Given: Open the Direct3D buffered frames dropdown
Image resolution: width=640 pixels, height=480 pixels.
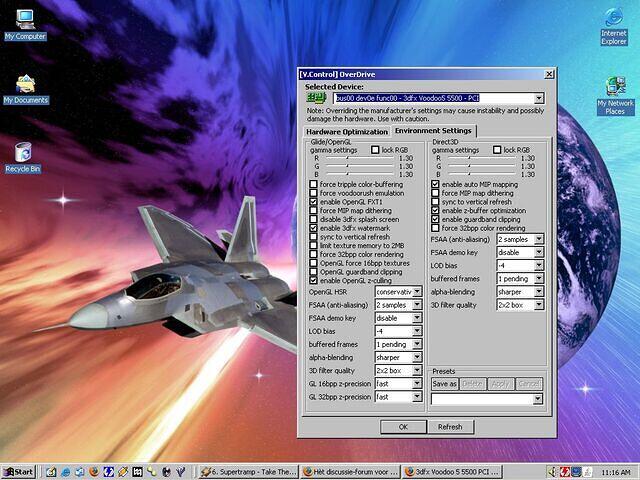Looking at the screenshot, I should 539,278.
